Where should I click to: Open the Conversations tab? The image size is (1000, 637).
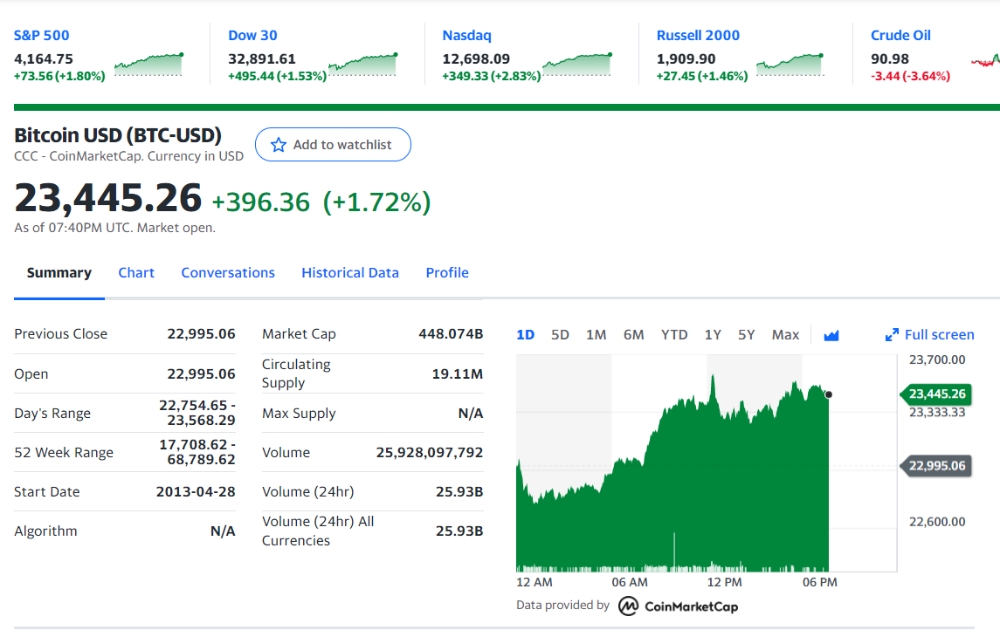tap(228, 273)
